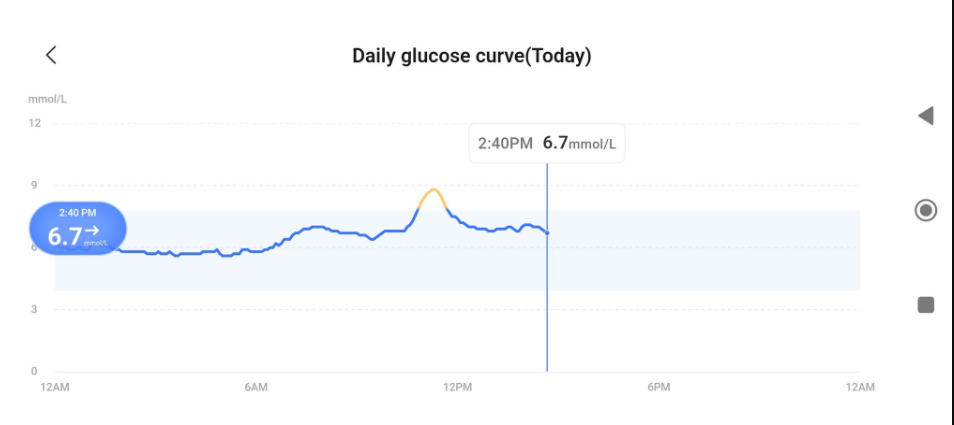
Task: Tap the leftmost 12AM time axis label
Action: [54, 387]
